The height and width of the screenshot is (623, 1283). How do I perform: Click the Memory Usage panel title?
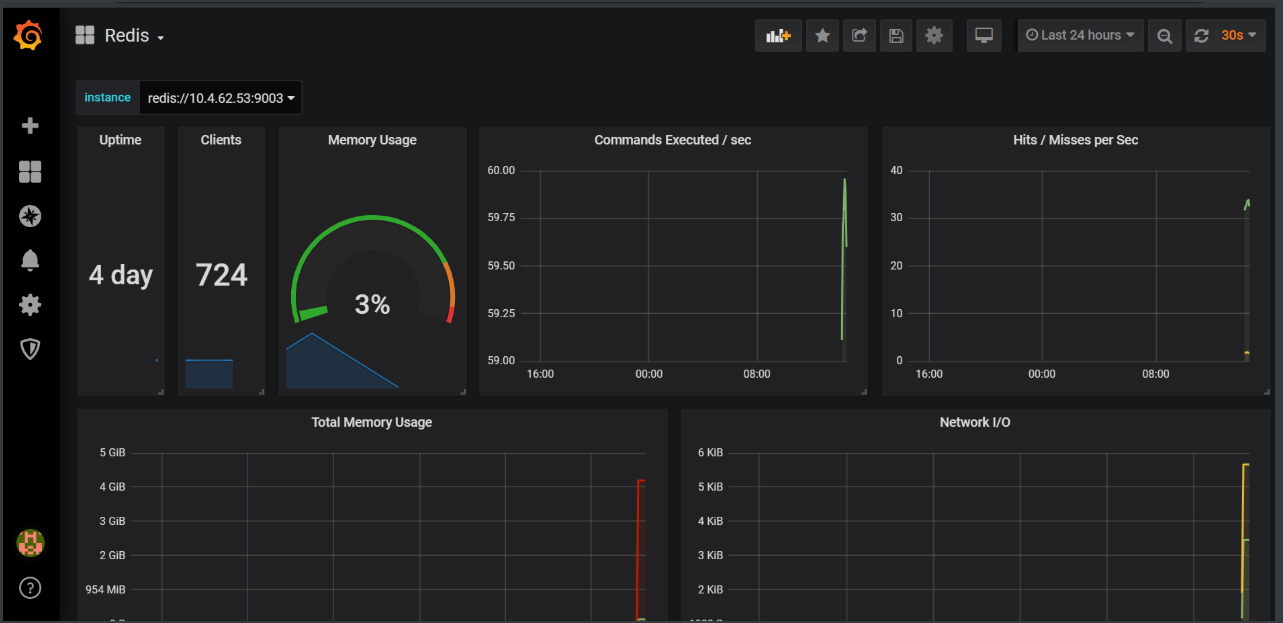tap(372, 140)
